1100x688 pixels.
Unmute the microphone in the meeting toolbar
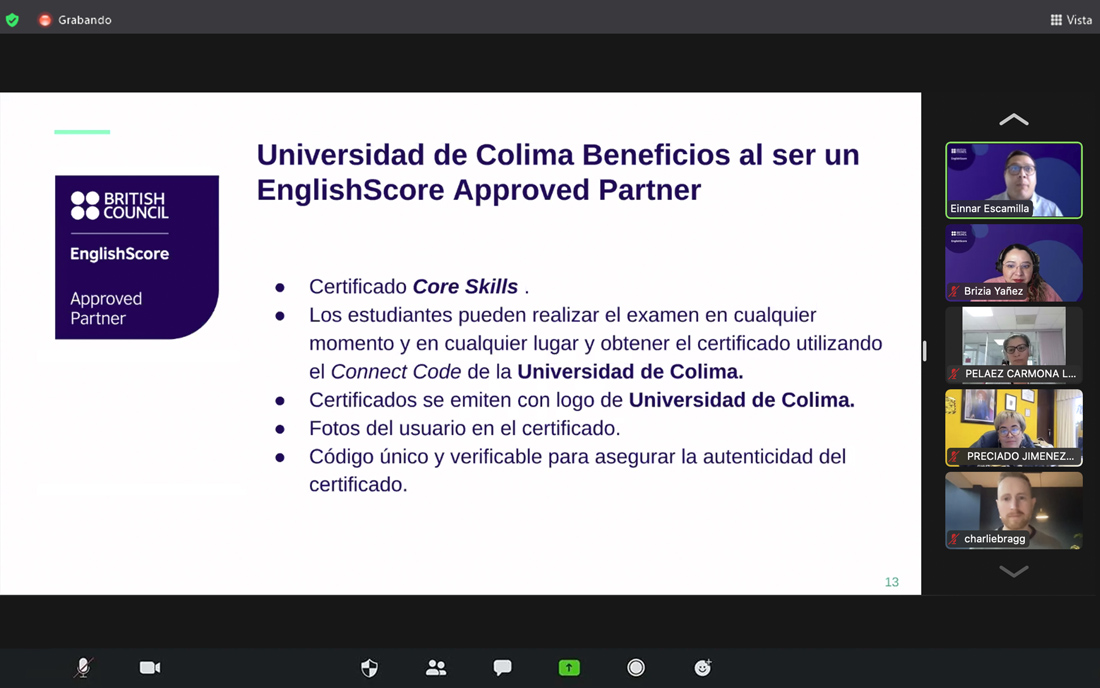pyautogui.click(x=83, y=668)
